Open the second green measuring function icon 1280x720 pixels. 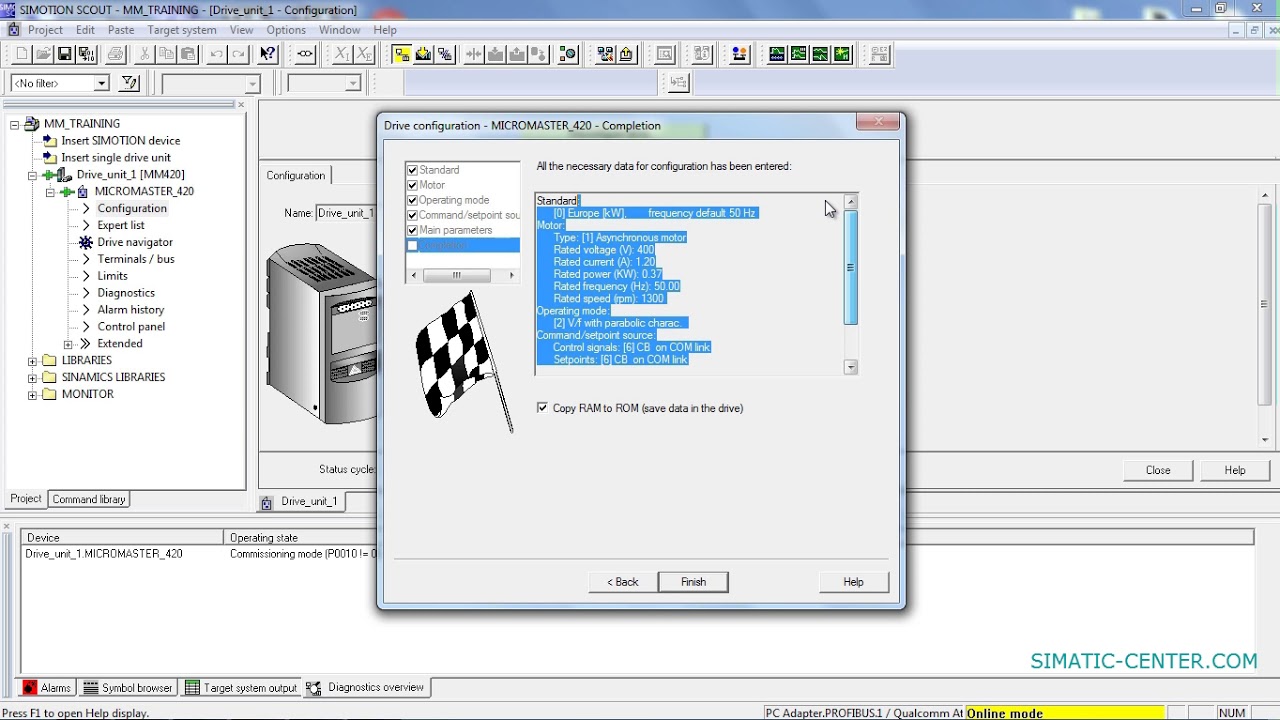point(799,54)
